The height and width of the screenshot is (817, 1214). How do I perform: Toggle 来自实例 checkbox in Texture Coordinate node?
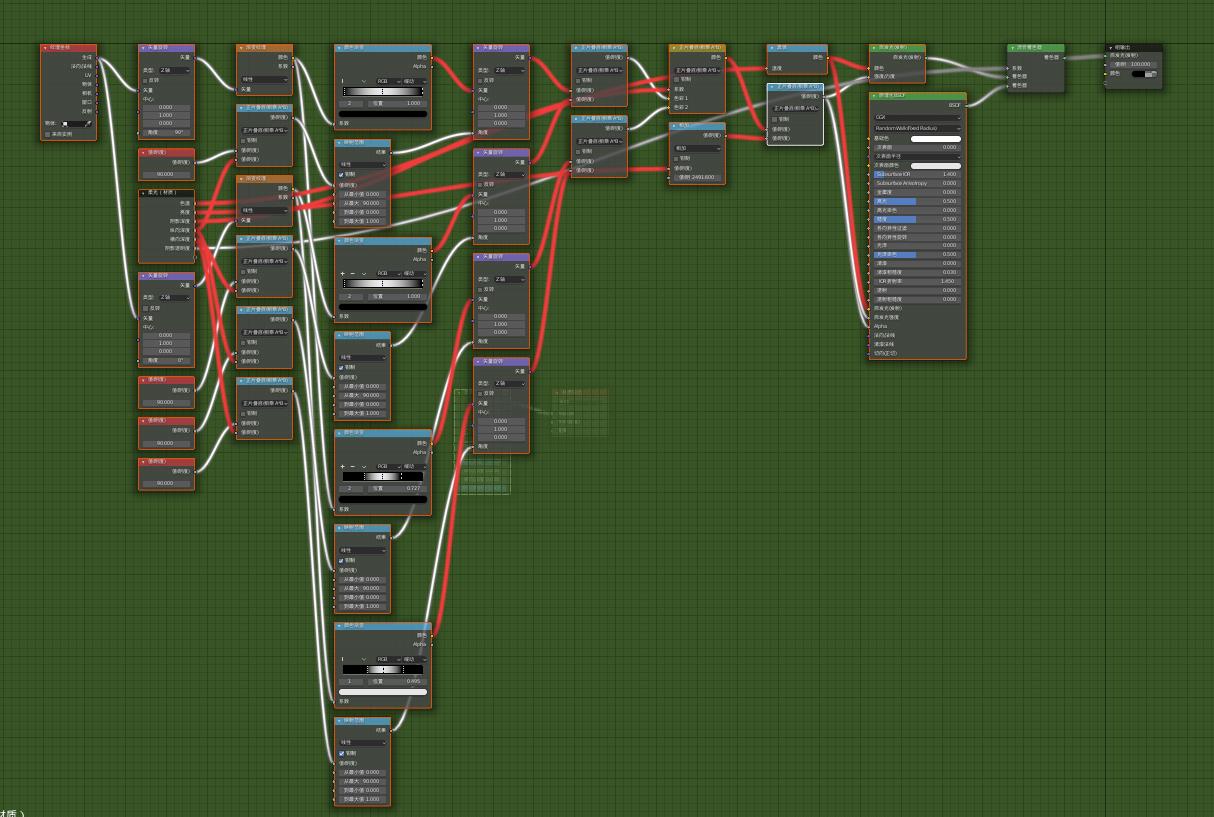coord(47,134)
